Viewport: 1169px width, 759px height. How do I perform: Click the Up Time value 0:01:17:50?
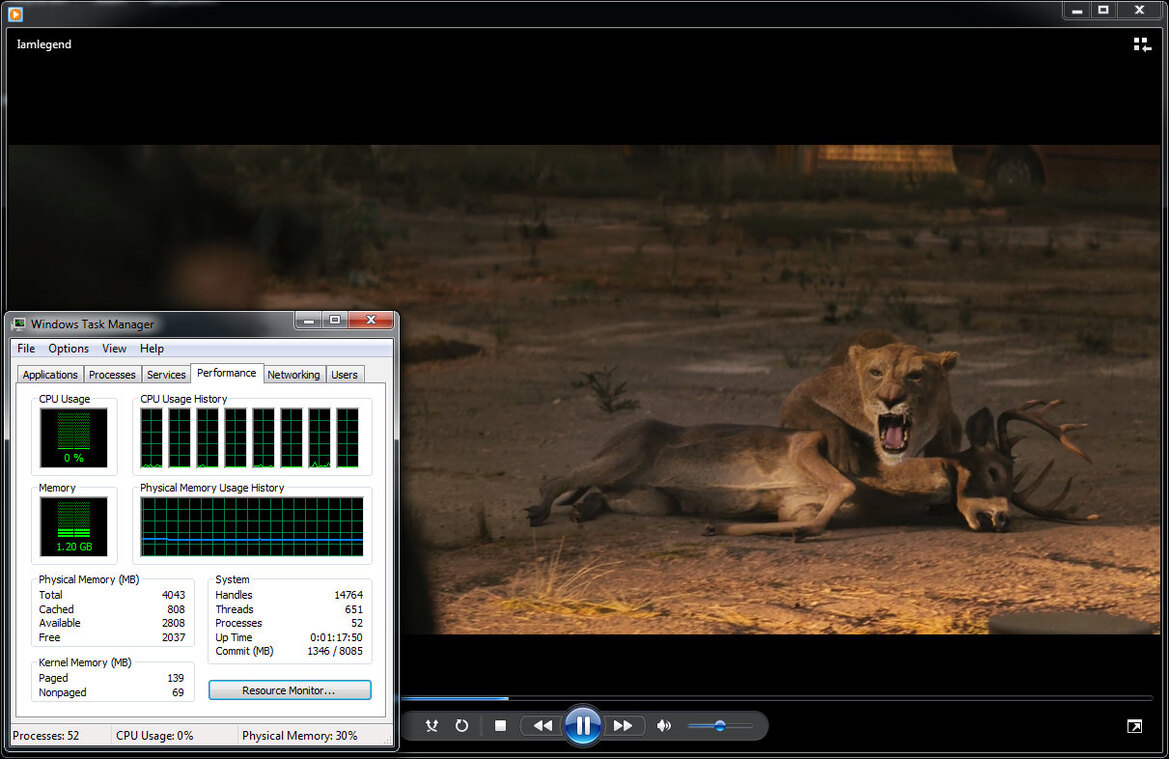(x=336, y=637)
